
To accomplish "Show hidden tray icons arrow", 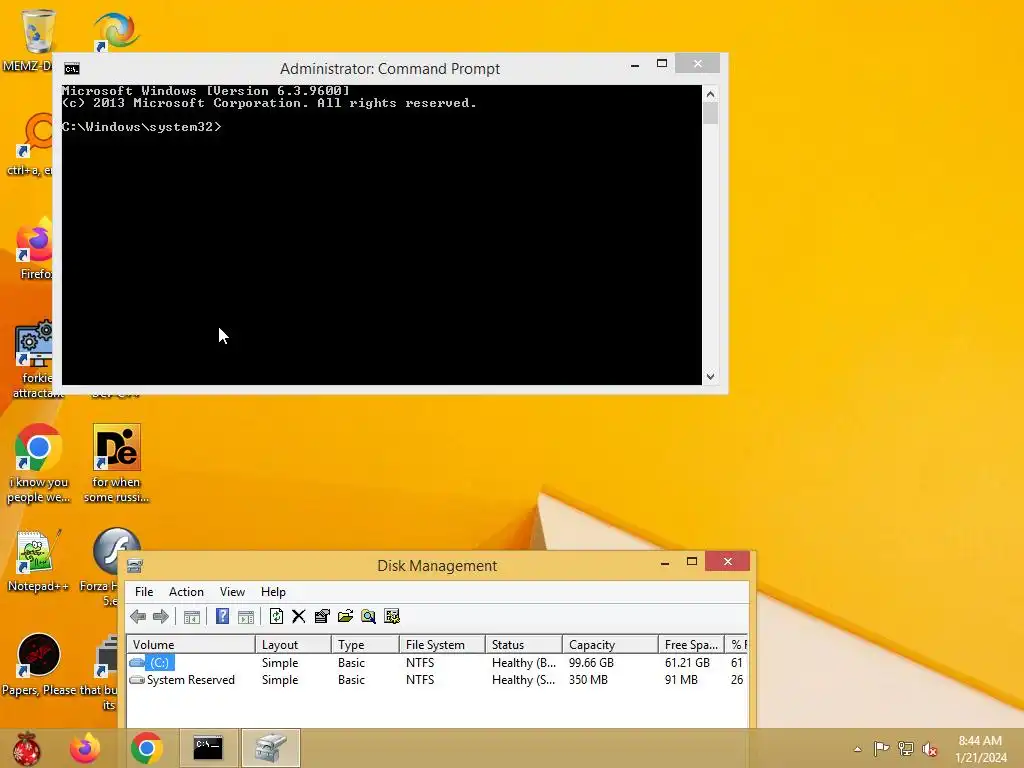I will (x=857, y=749).
